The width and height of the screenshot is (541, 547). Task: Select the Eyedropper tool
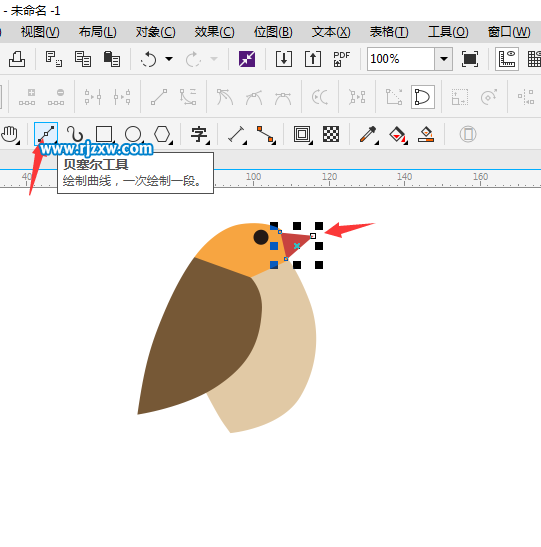point(368,134)
